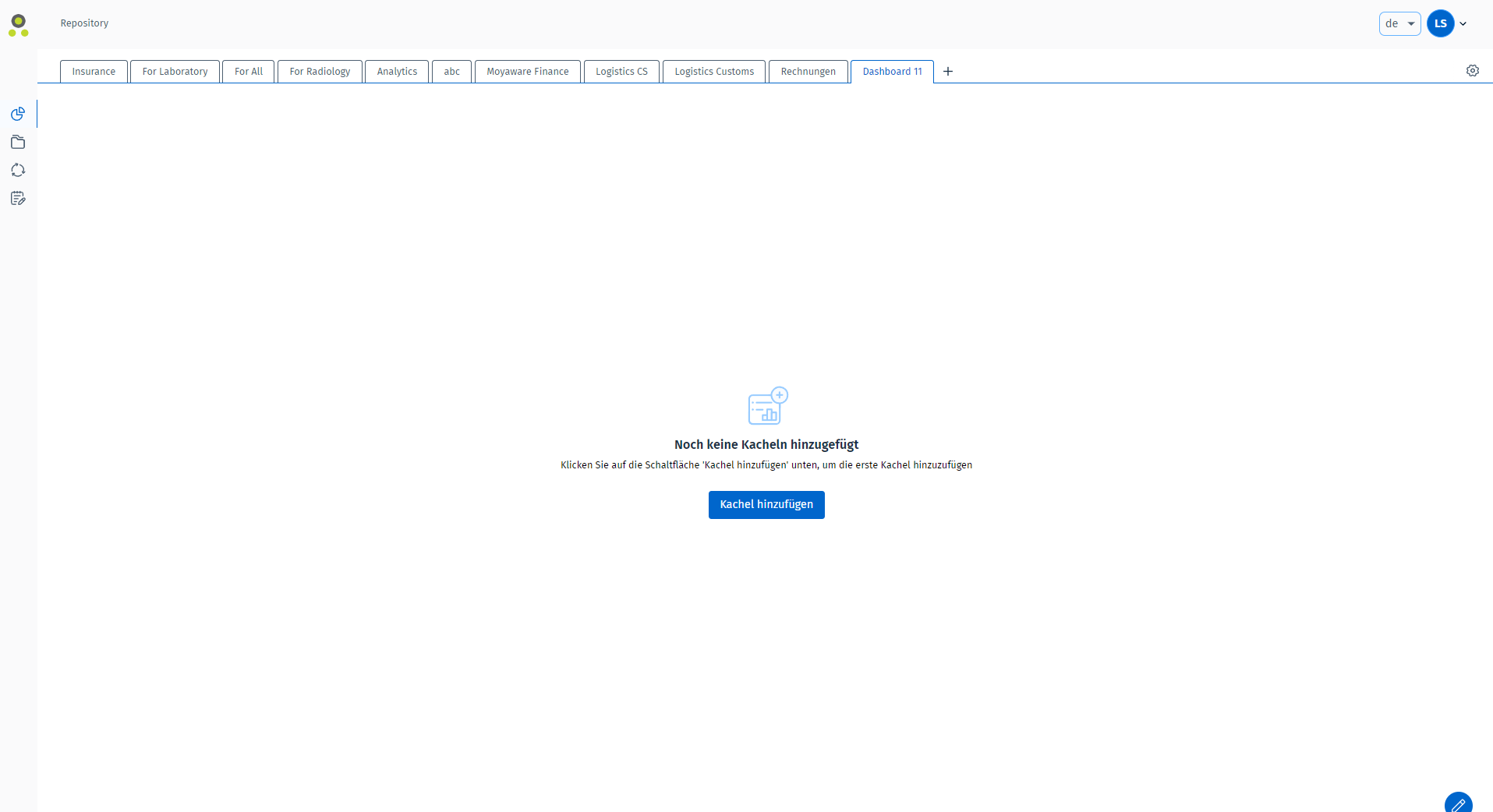Add a new dashboard tab with plus
The image size is (1493, 812).
coord(948,71)
